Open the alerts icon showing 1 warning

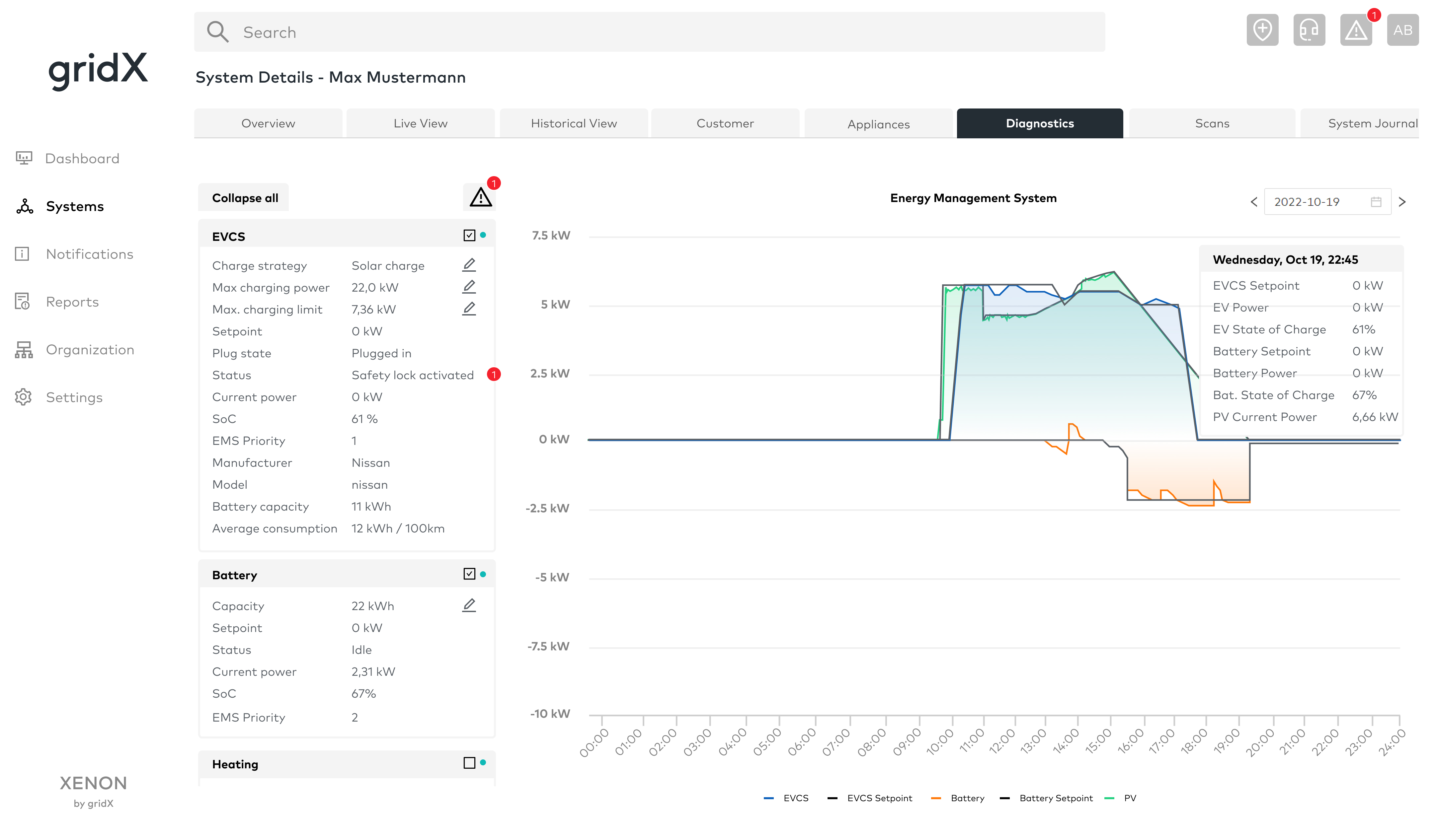(x=1356, y=30)
